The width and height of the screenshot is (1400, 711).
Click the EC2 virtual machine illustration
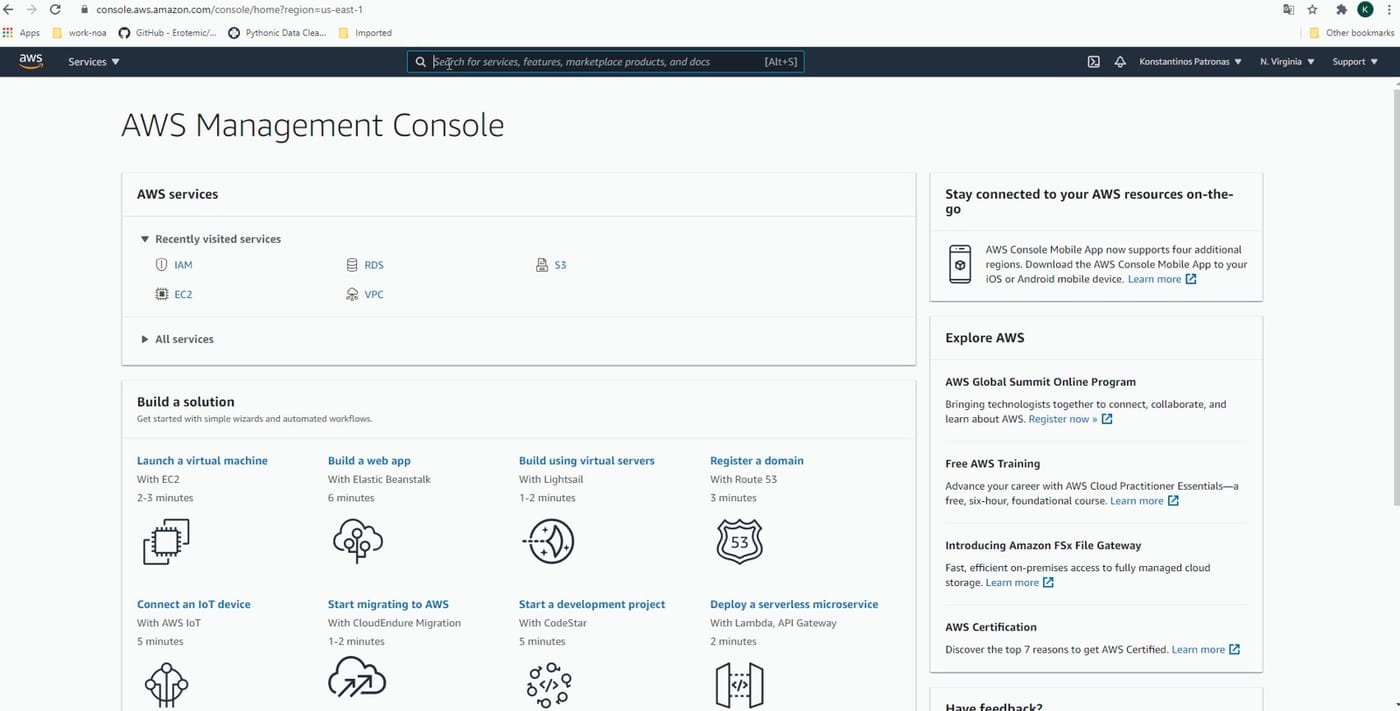point(166,542)
